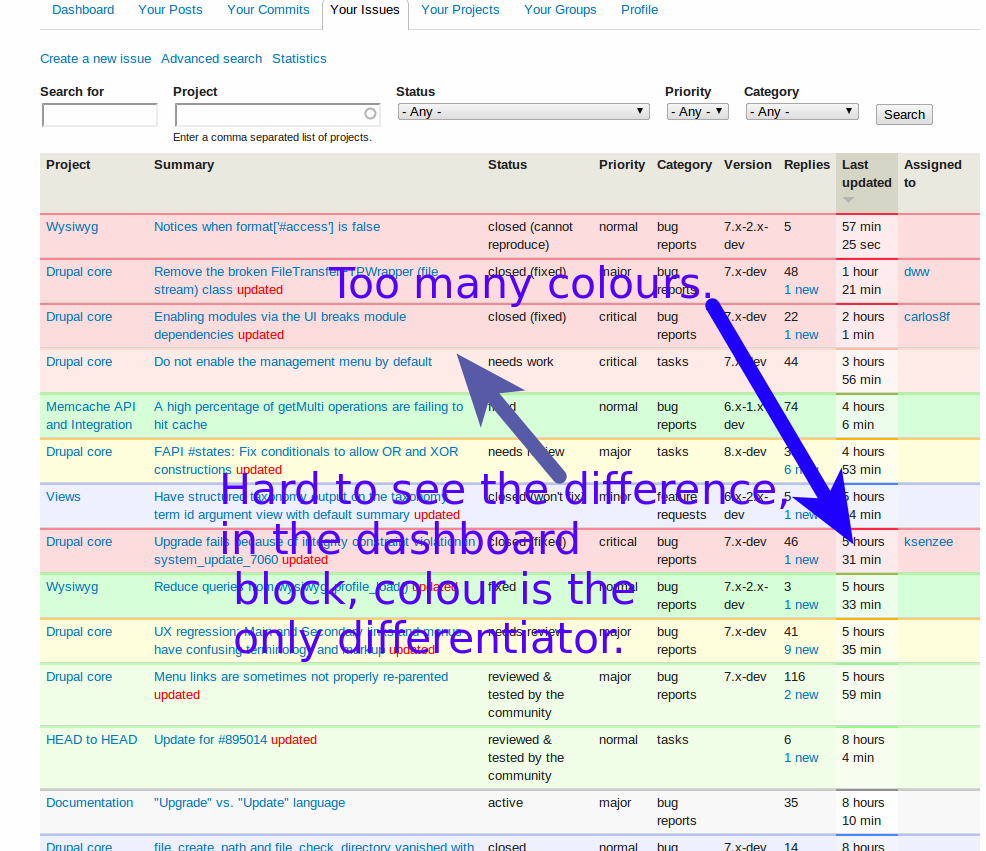The image size is (986, 851).
Task: Sort the table by Priority column header
Action: point(621,165)
